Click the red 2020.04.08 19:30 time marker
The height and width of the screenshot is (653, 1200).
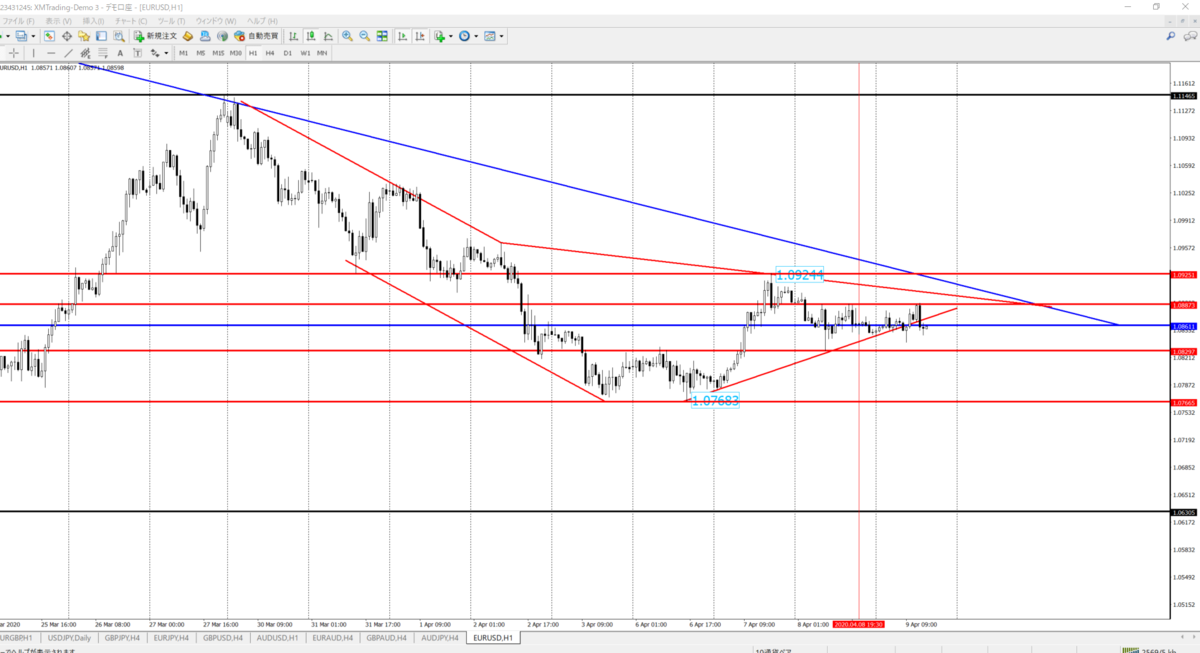pos(857,623)
